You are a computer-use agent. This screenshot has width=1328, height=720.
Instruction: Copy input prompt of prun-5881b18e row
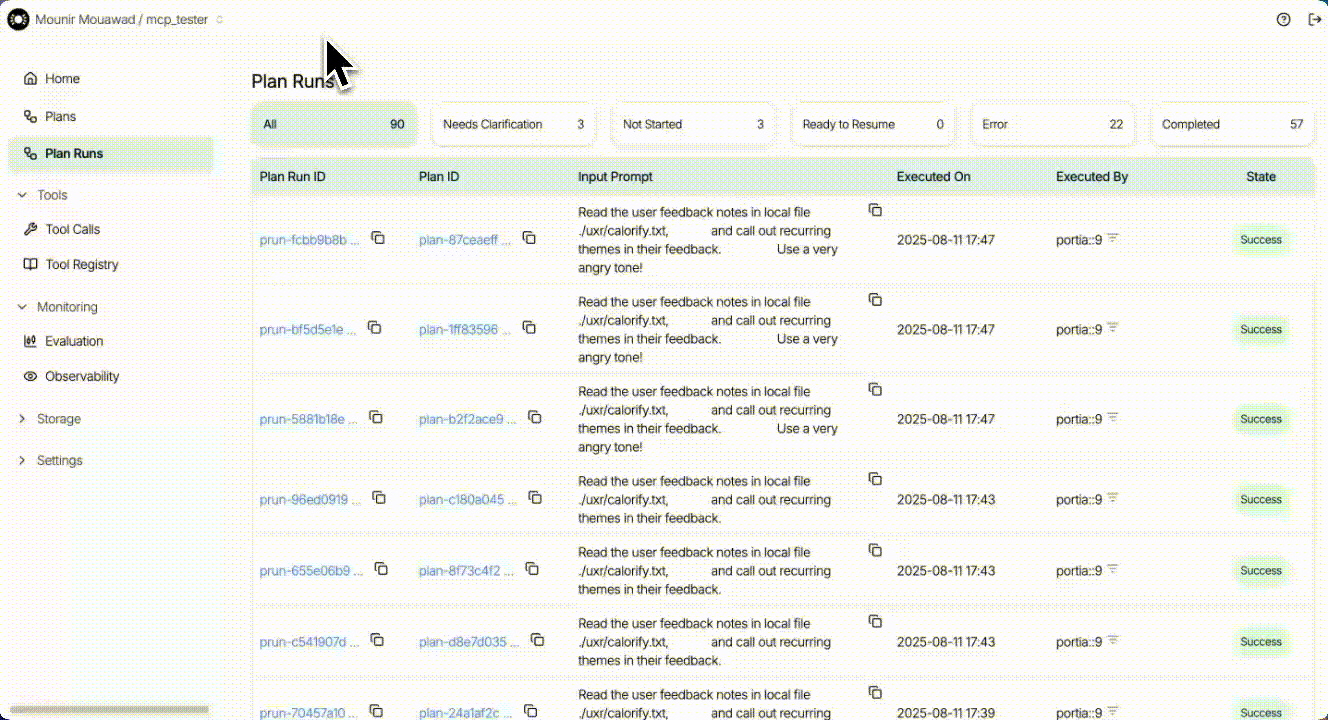(875, 389)
